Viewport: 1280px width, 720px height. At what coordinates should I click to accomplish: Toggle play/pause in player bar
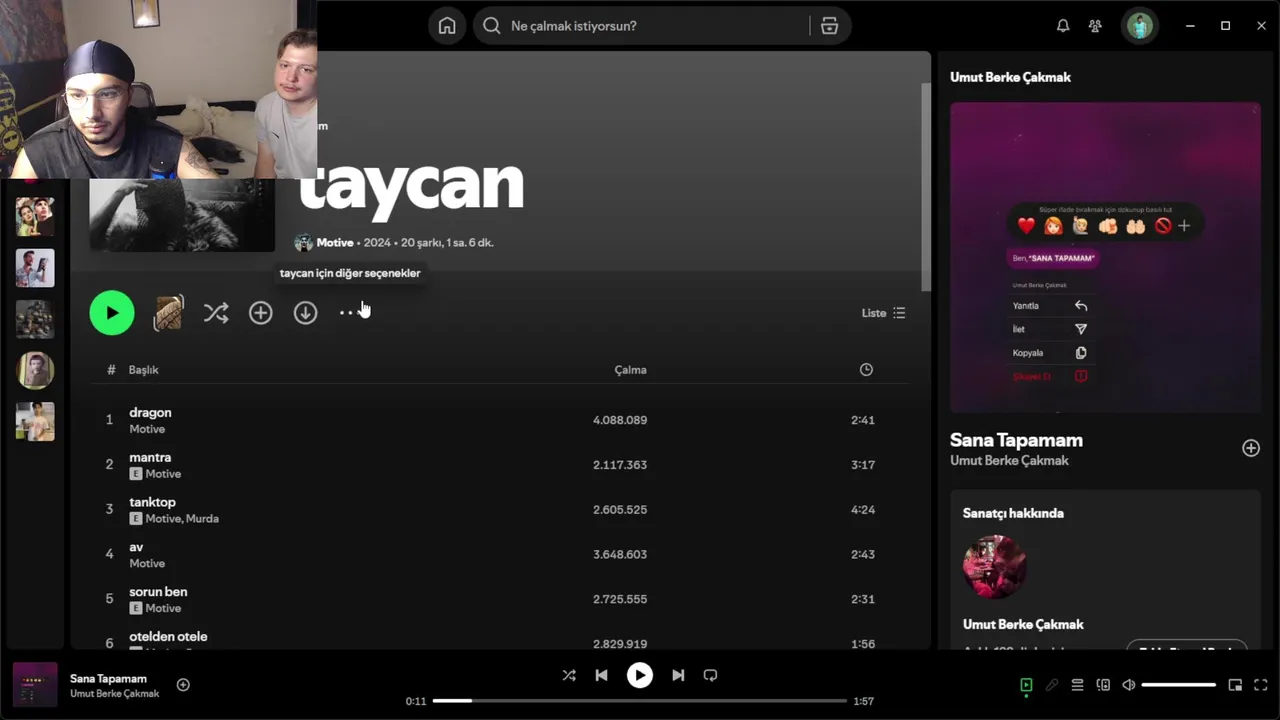[640, 675]
